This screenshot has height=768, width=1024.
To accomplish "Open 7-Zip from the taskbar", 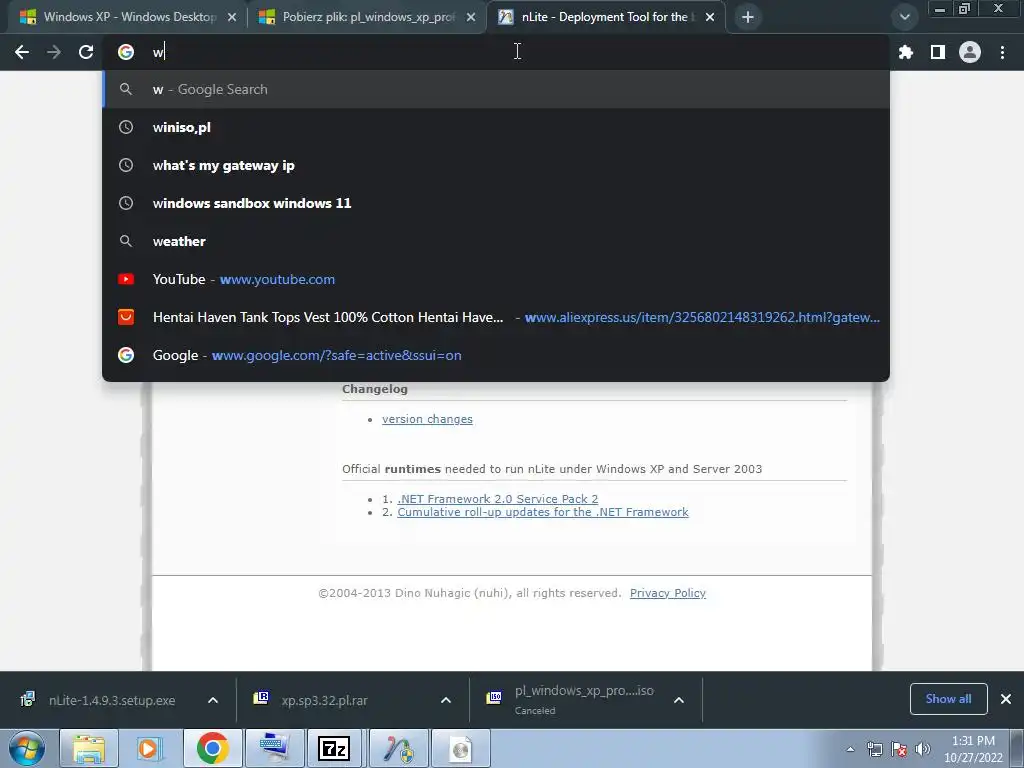I will click(x=334, y=748).
